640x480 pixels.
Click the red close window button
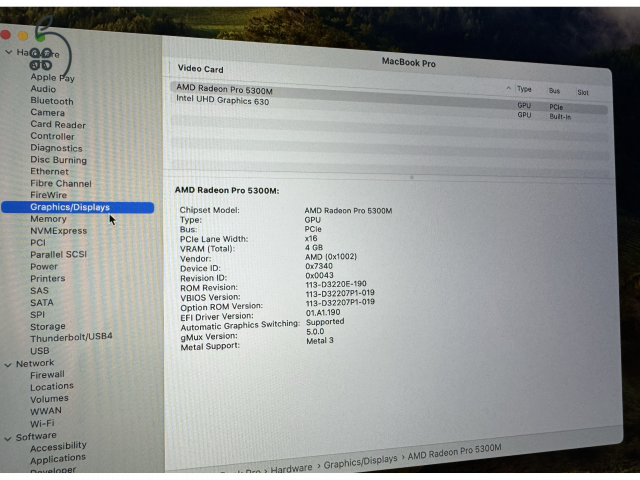5,35
